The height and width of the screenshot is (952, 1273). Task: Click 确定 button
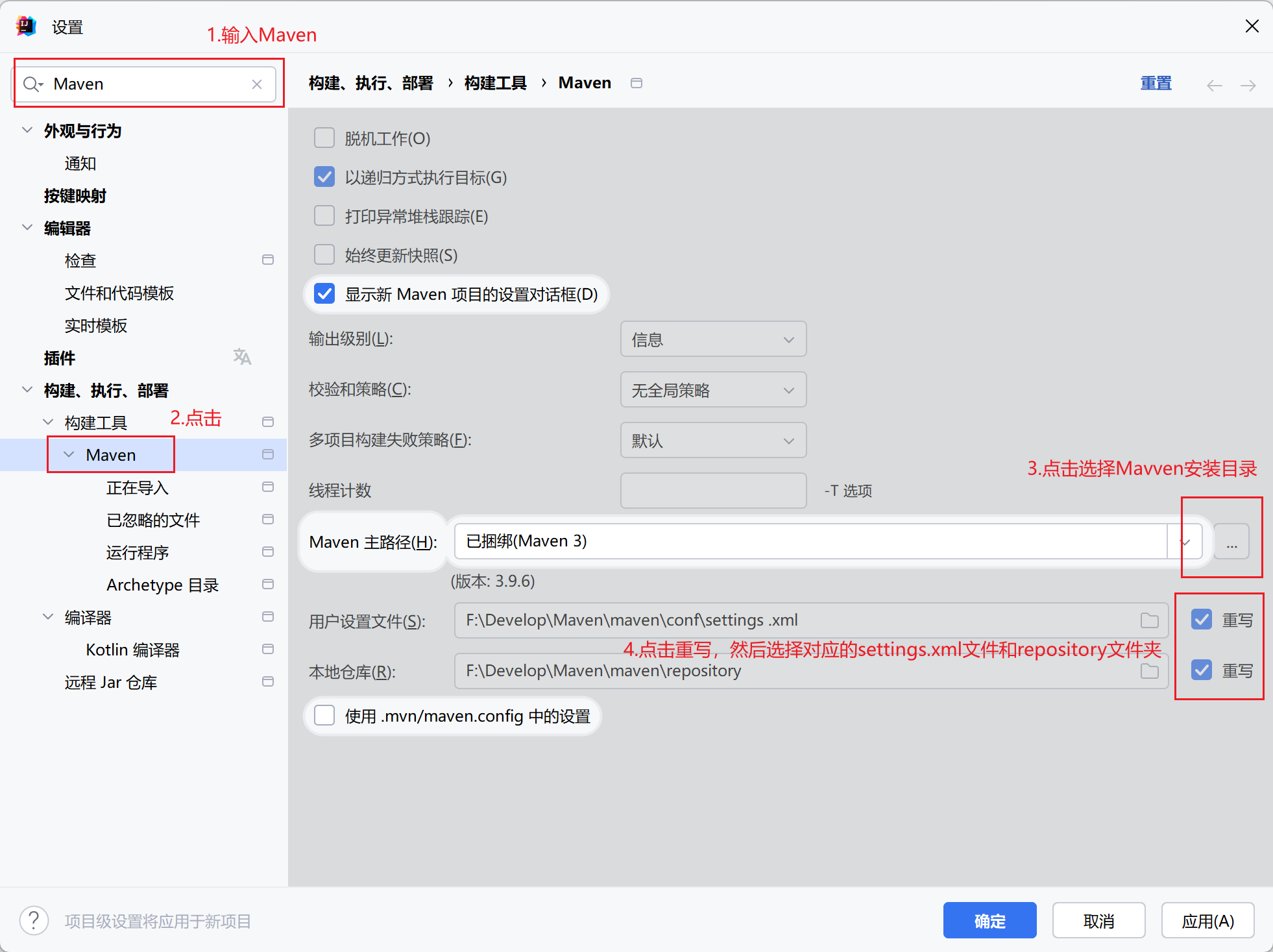[x=989, y=920]
